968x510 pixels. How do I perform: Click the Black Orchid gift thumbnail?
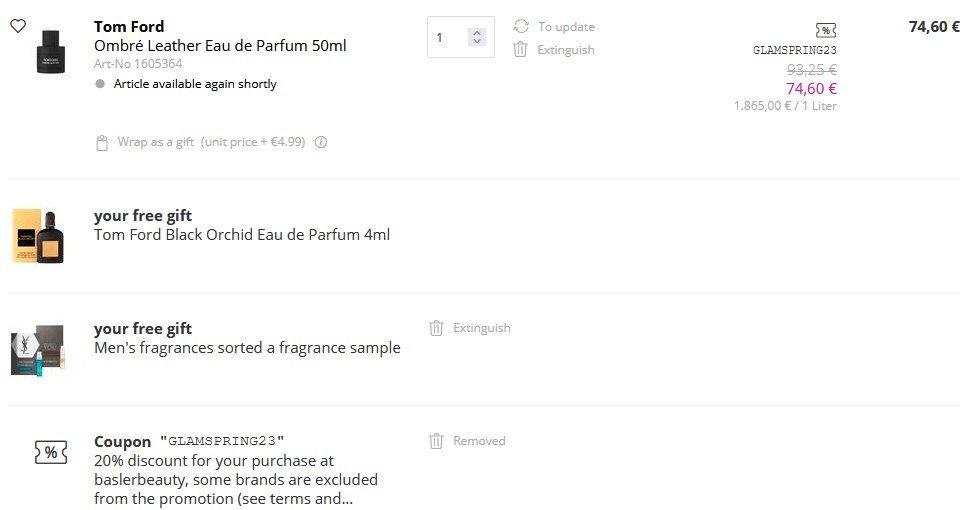click(x=40, y=236)
